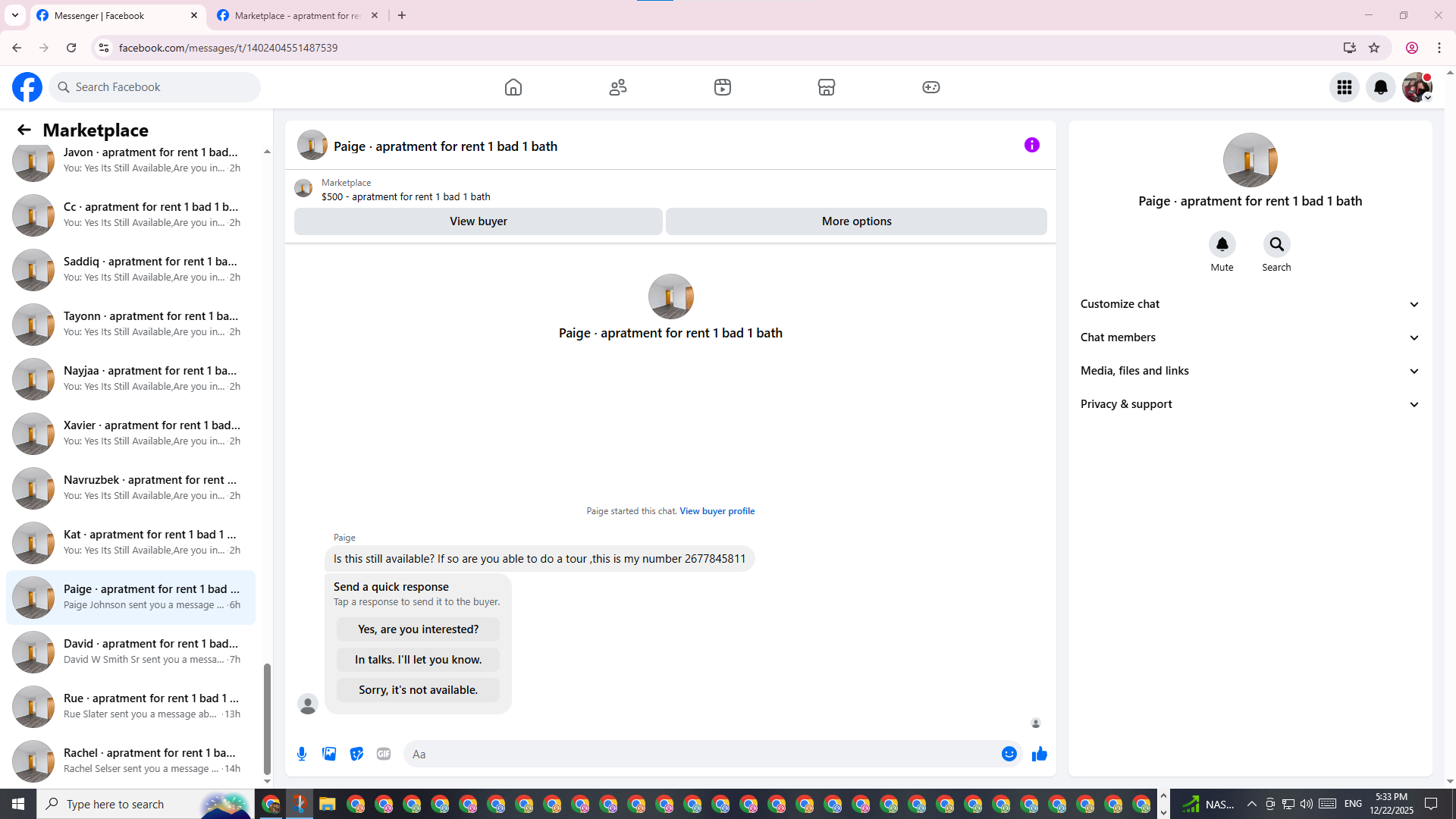Screen dimensions: 1456x819
Task: Open the Facebook Marketplace nav icon
Action: point(827,87)
